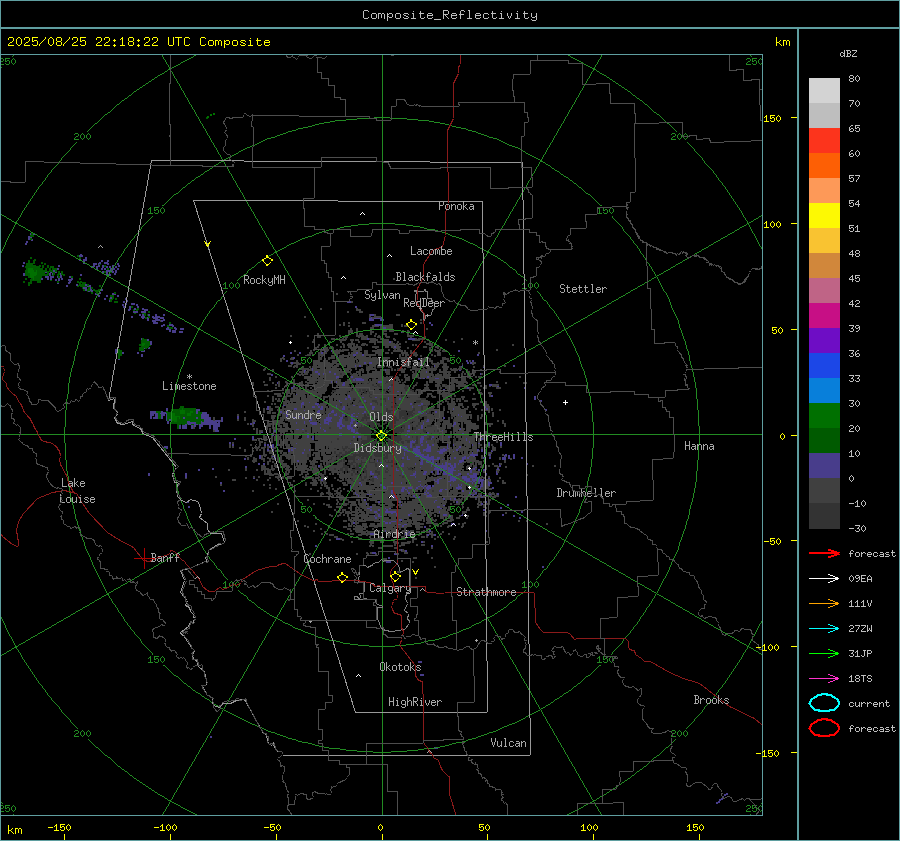Click the '80' value in the dBZ scale
This screenshot has width=900, height=841.
[854, 79]
